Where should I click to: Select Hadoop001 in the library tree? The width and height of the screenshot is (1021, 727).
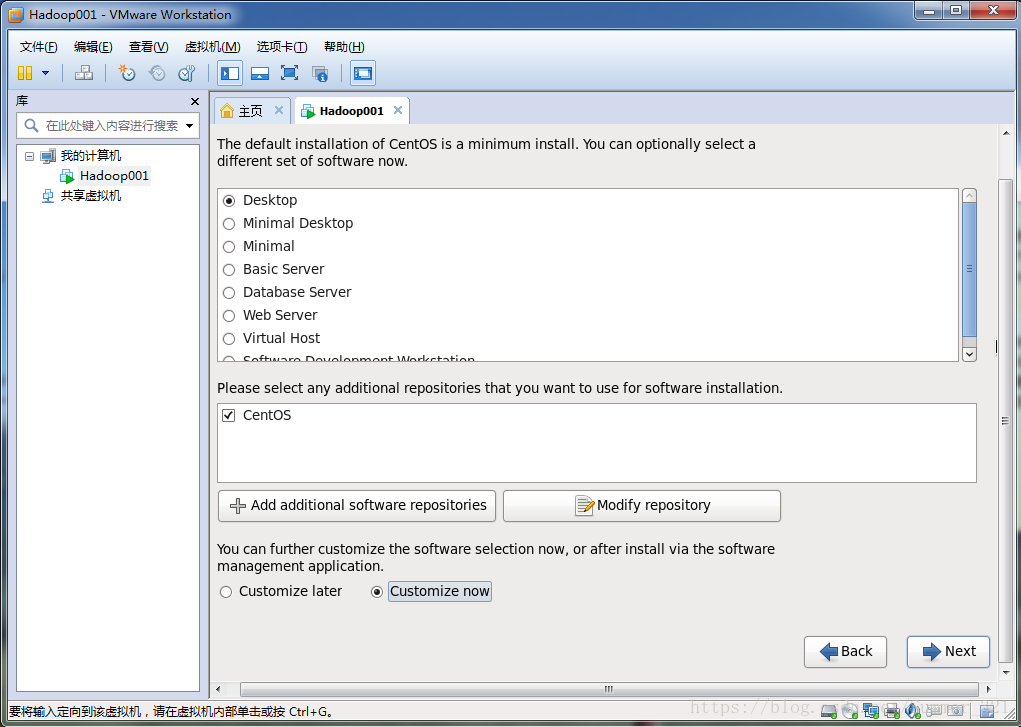[x=114, y=176]
